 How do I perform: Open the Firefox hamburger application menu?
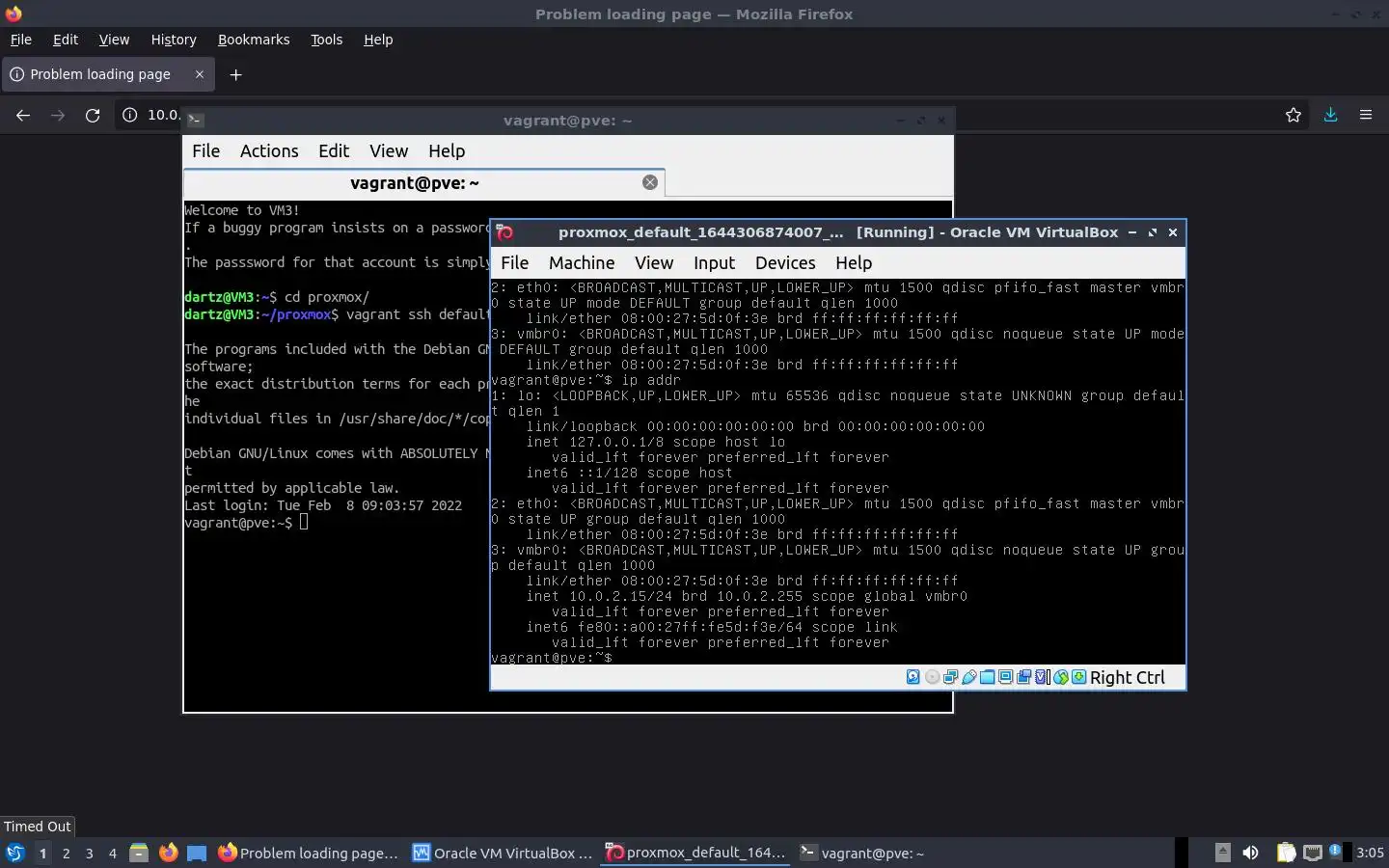(1366, 115)
